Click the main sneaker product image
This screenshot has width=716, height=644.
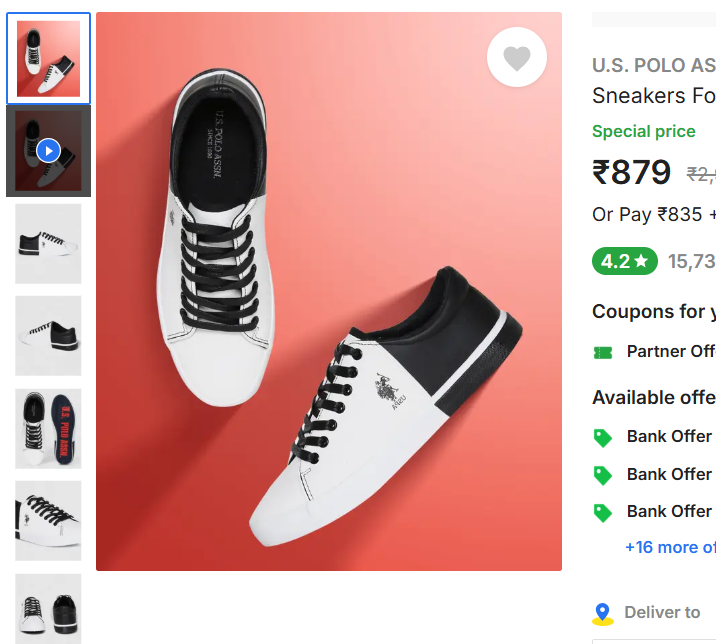pos(328,291)
